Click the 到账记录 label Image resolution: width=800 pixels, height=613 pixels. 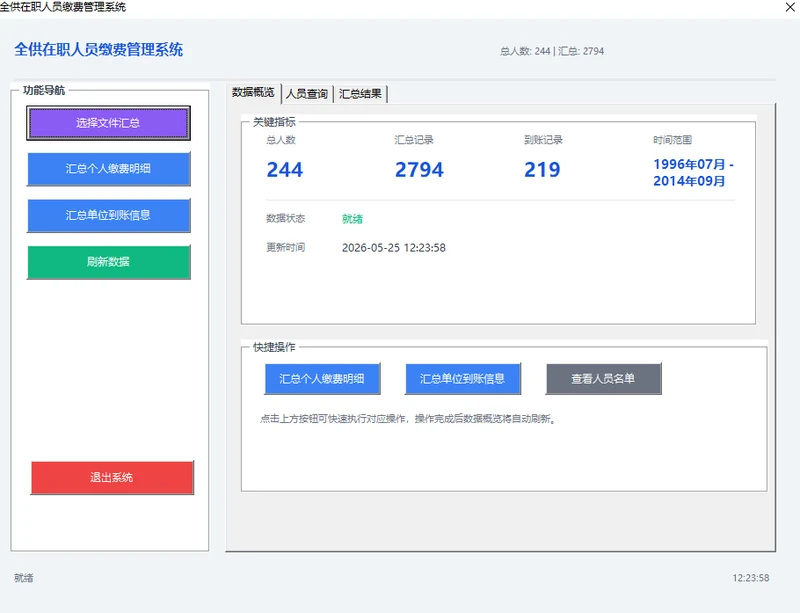click(x=543, y=140)
